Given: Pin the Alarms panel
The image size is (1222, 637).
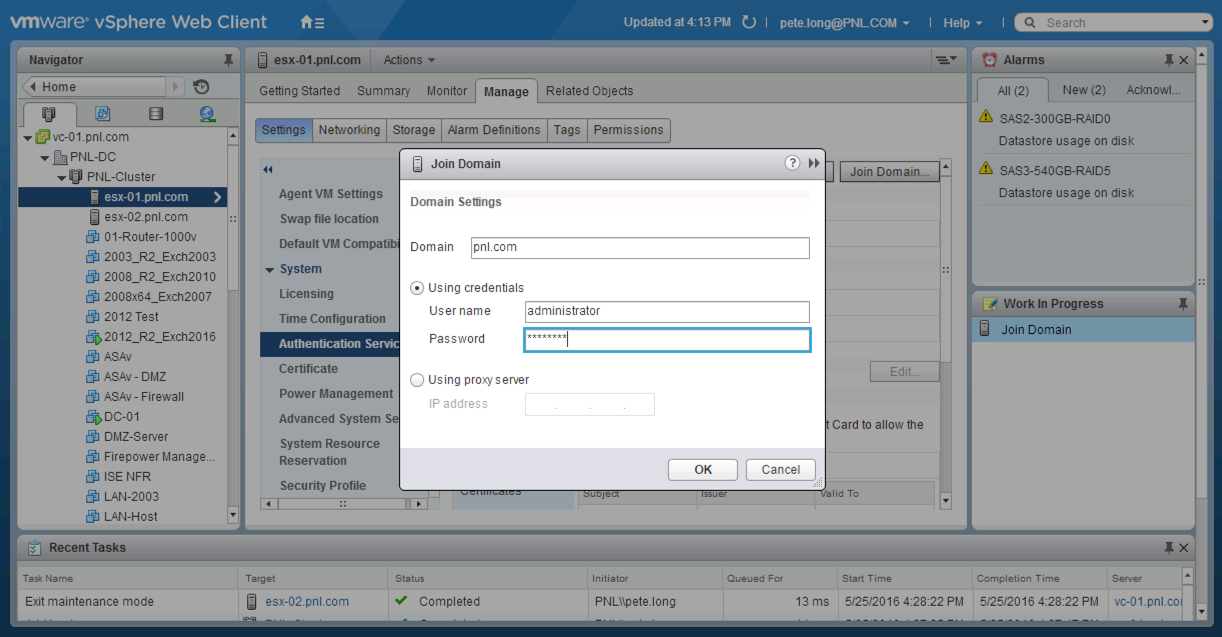Looking at the screenshot, I should 1170,60.
